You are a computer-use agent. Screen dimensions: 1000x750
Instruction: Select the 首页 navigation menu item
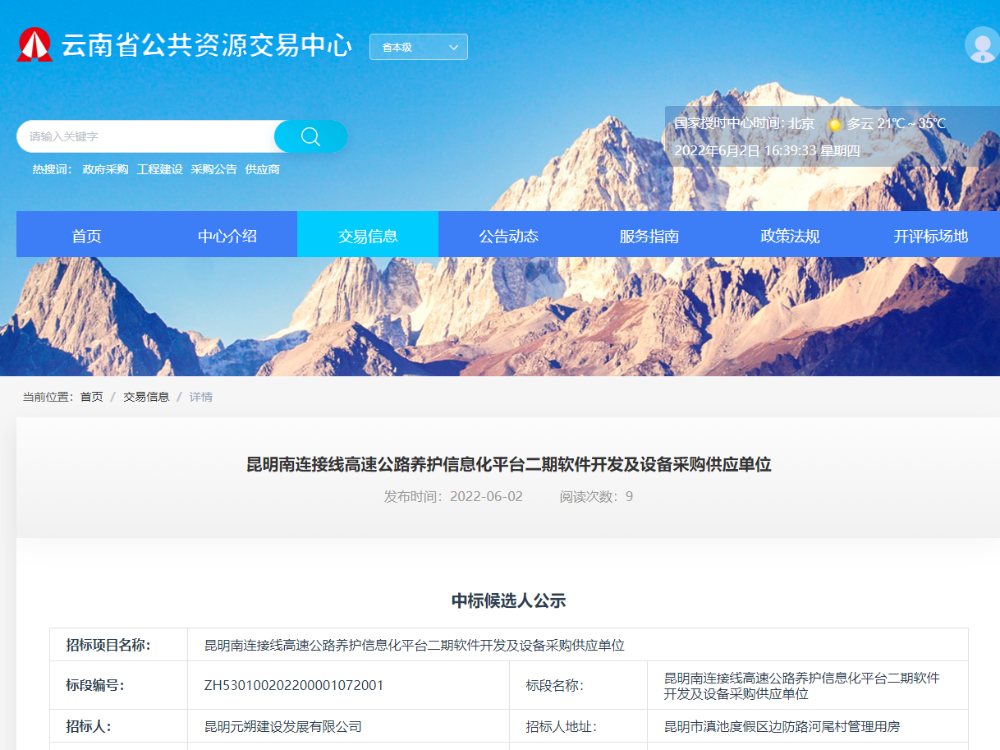pos(85,235)
